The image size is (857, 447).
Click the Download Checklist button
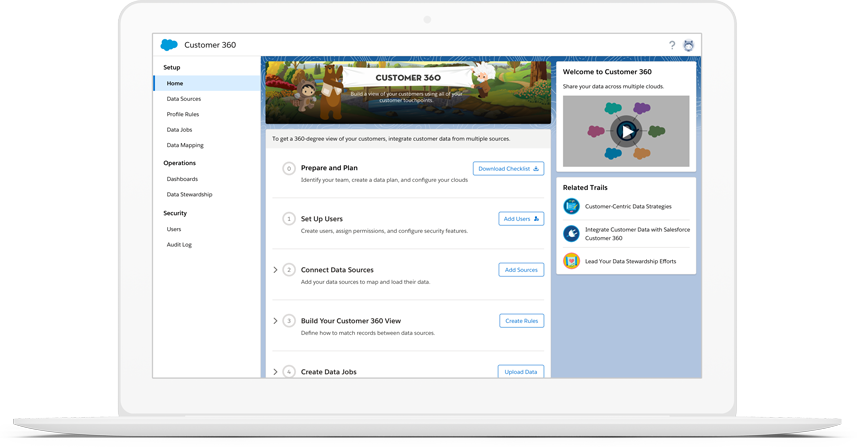(508, 168)
